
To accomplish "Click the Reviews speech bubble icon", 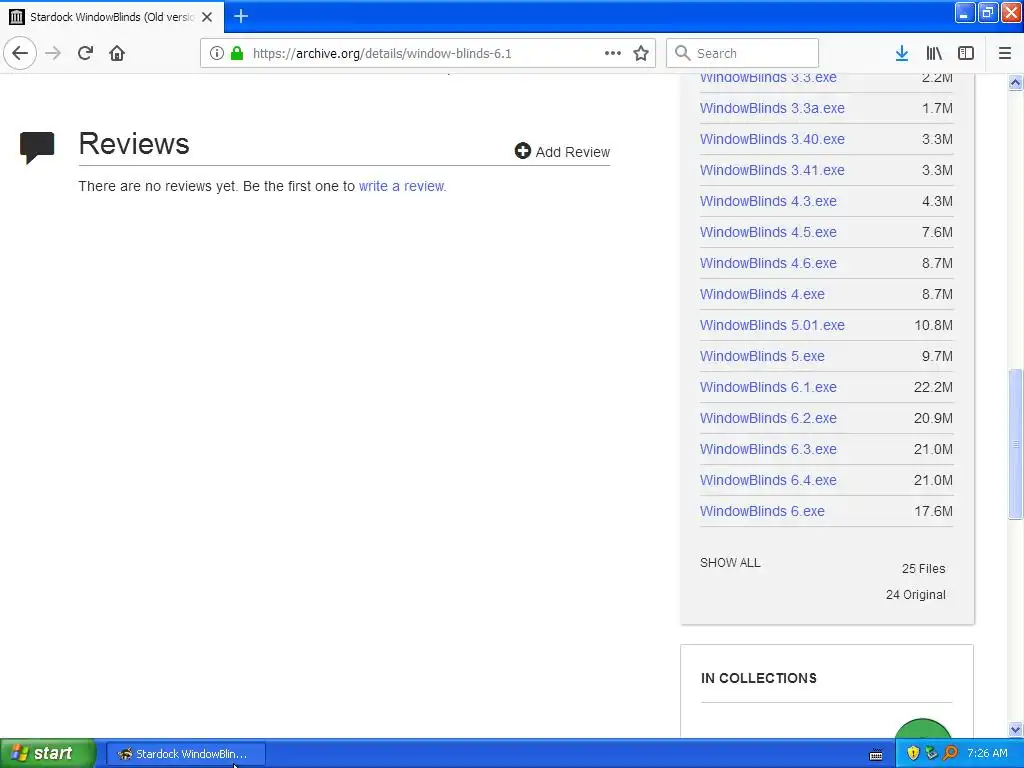I will pos(37,148).
